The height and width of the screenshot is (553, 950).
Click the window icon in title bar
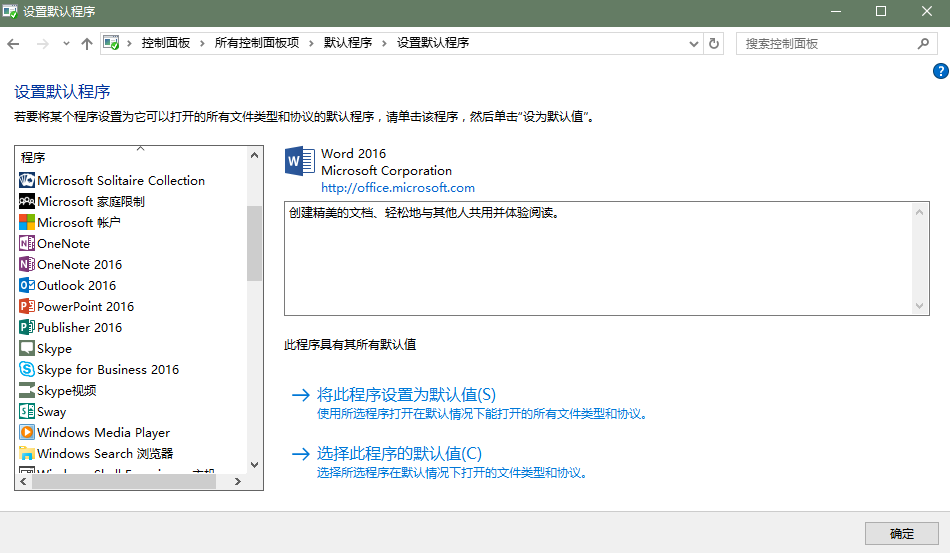(x=10, y=12)
